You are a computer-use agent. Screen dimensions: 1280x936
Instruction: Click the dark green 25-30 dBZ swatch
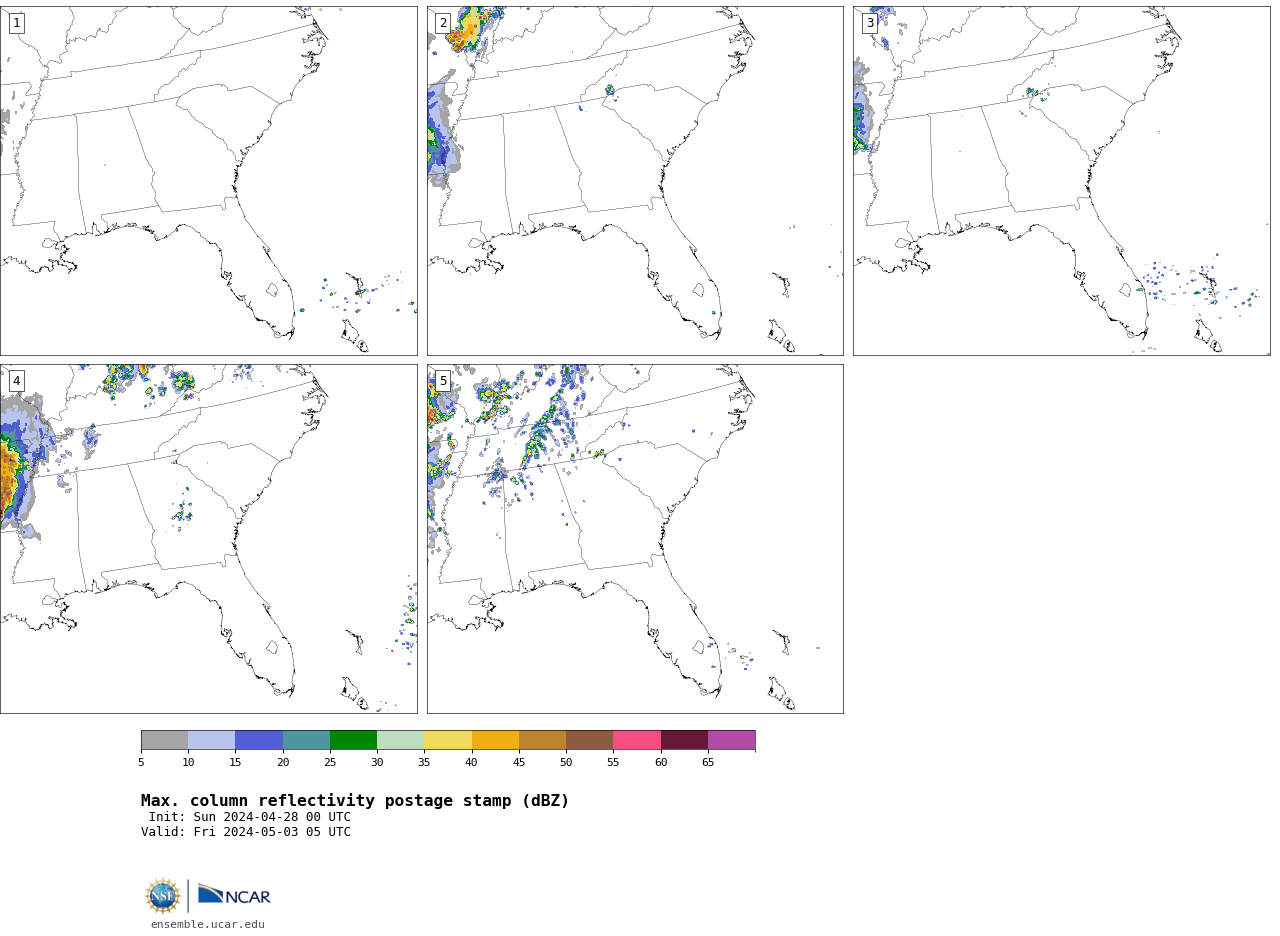point(353,740)
